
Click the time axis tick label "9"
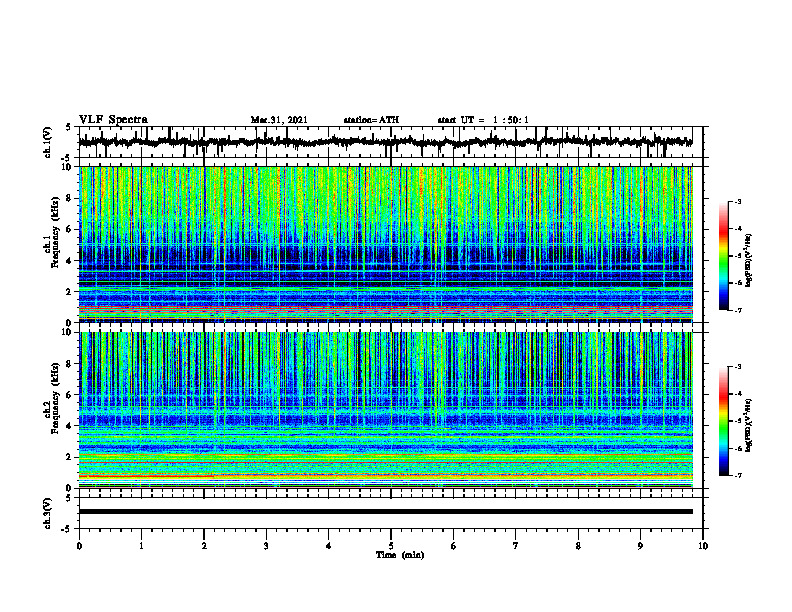click(x=640, y=546)
